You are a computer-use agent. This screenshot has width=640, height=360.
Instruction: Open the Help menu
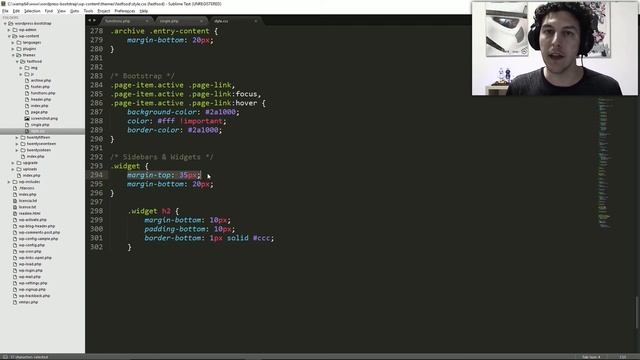point(144,11)
